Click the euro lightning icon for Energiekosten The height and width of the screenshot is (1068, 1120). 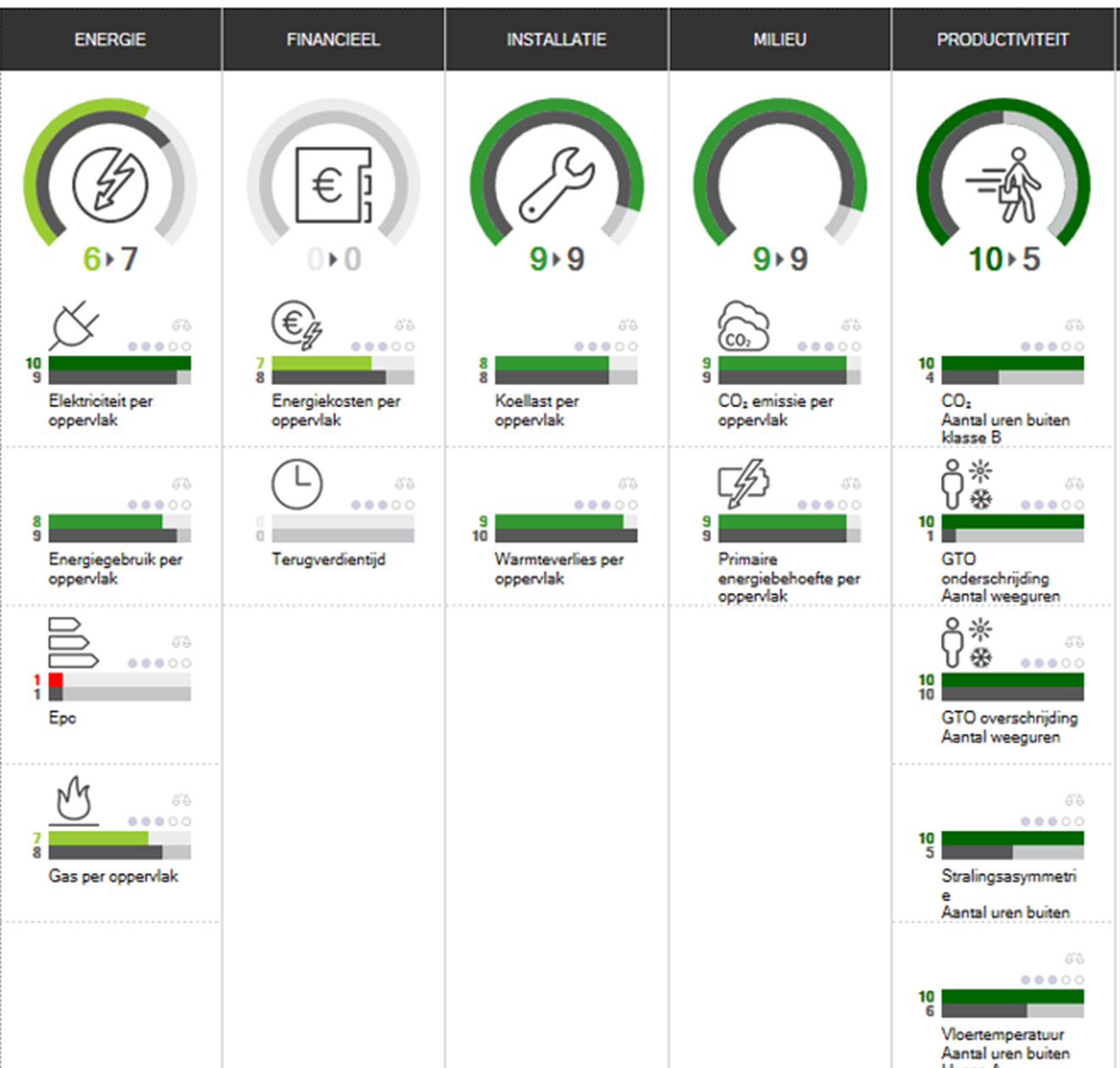click(296, 325)
